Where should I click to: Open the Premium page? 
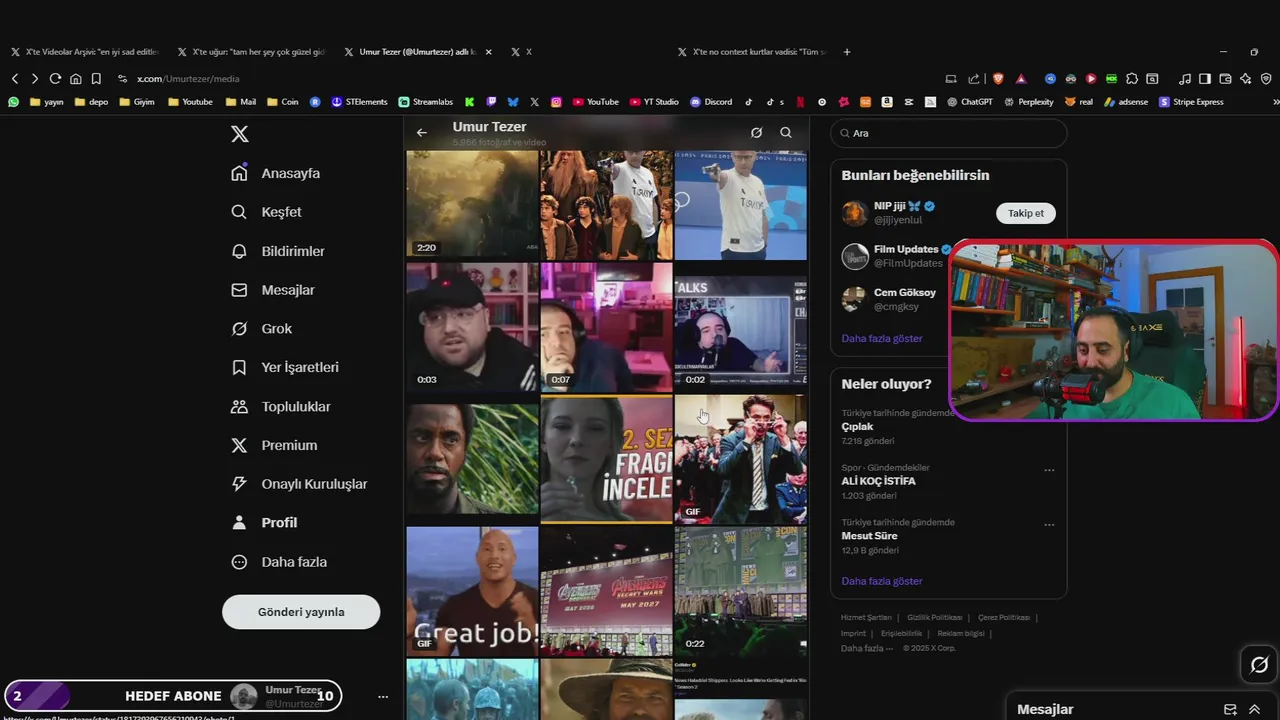click(x=273, y=445)
